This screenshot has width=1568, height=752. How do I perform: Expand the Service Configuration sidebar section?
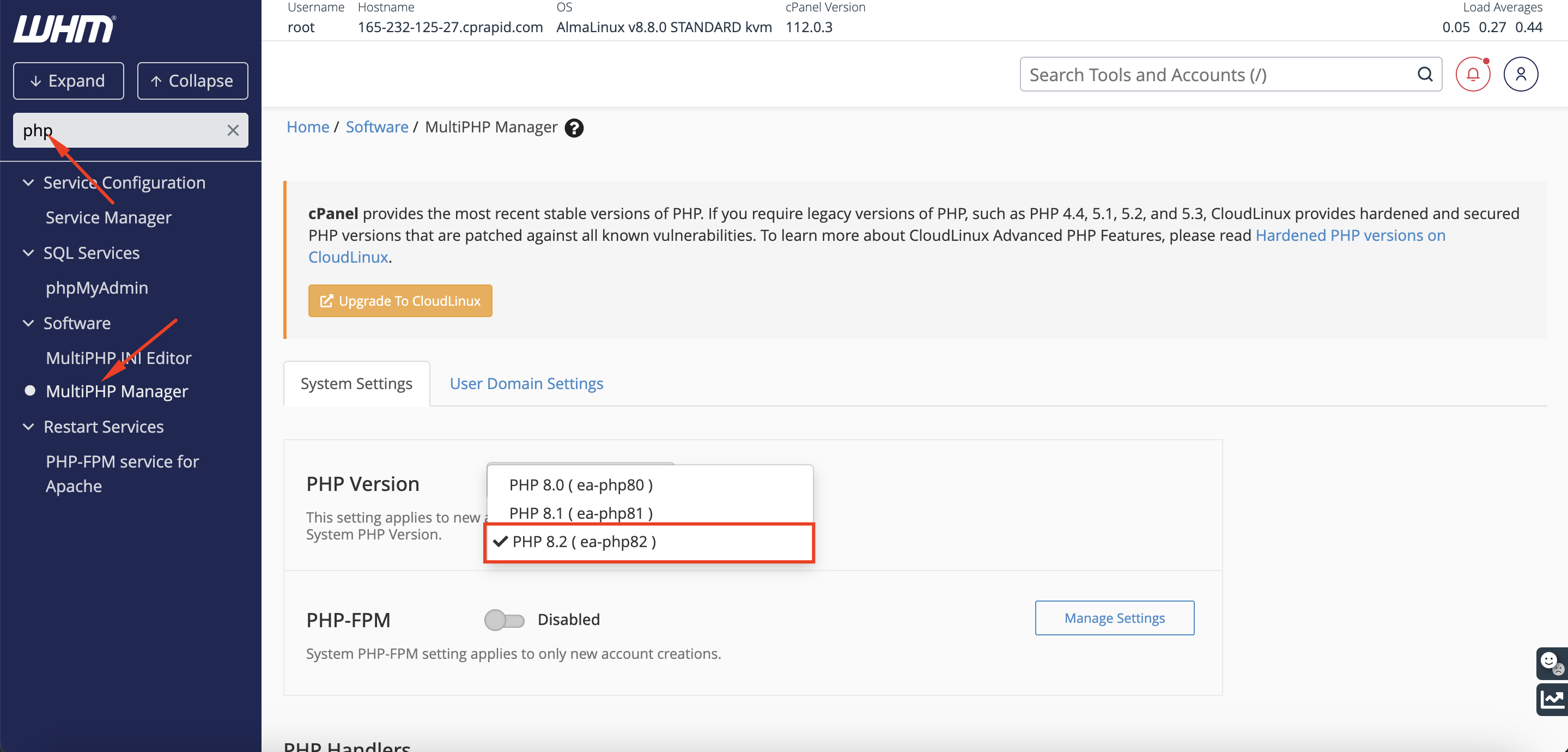pos(124,182)
